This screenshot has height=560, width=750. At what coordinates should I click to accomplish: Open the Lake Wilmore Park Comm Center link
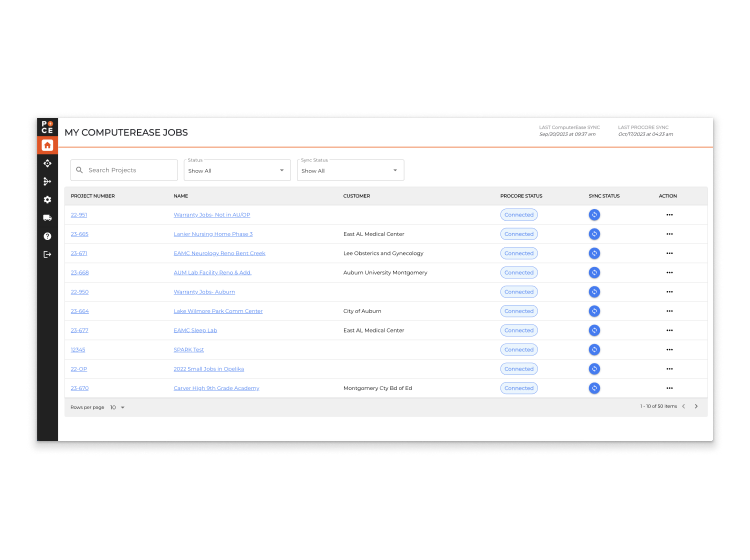click(x=218, y=311)
